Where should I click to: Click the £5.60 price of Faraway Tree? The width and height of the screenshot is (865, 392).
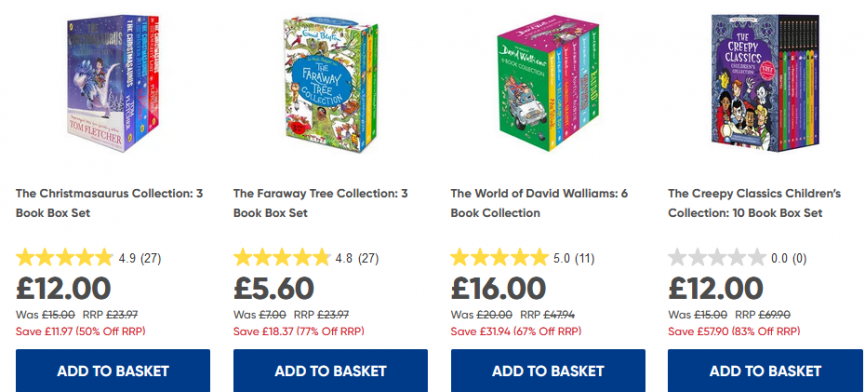274,288
